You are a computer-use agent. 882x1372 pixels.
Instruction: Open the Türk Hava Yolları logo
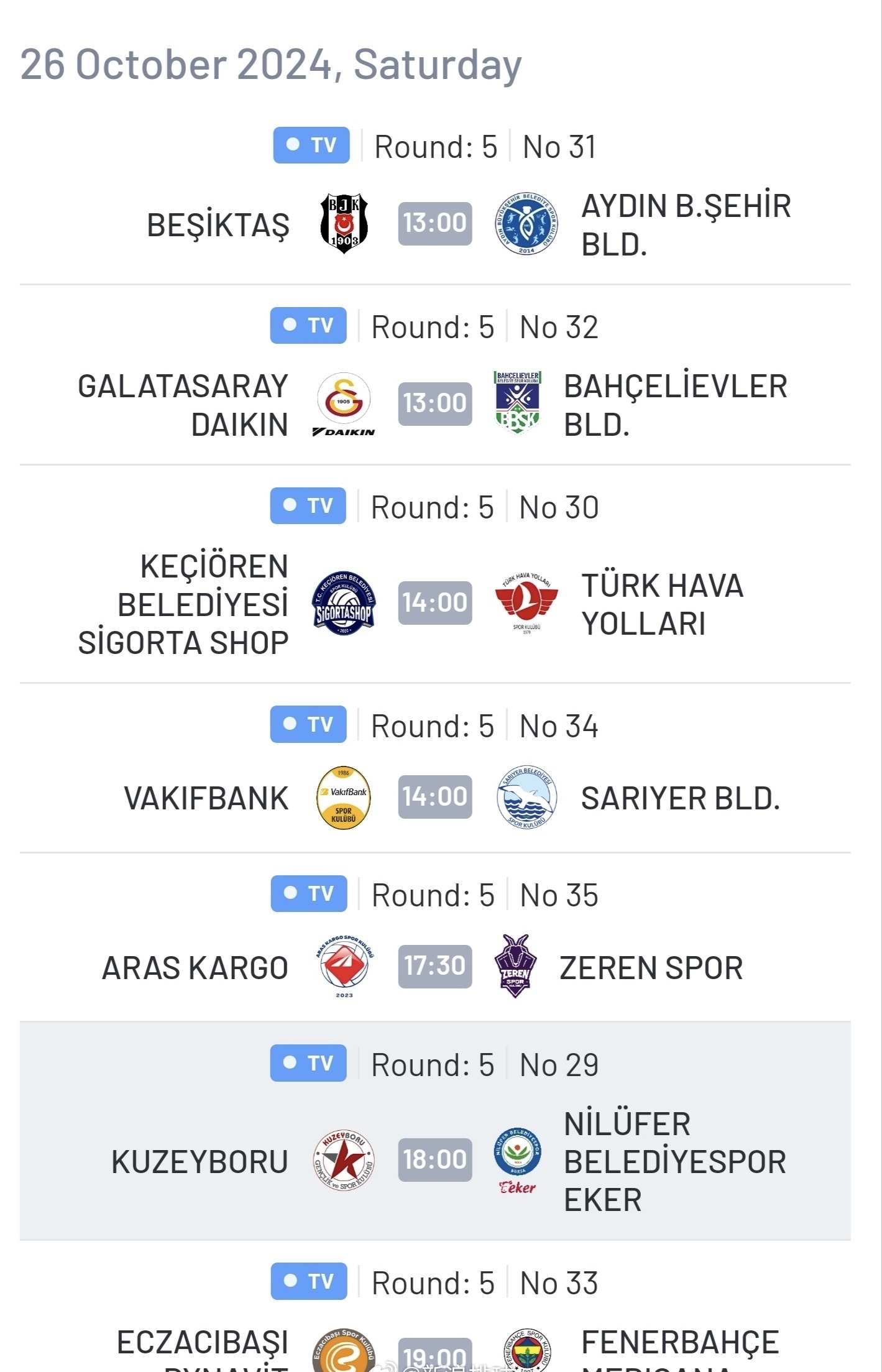tap(526, 602)
